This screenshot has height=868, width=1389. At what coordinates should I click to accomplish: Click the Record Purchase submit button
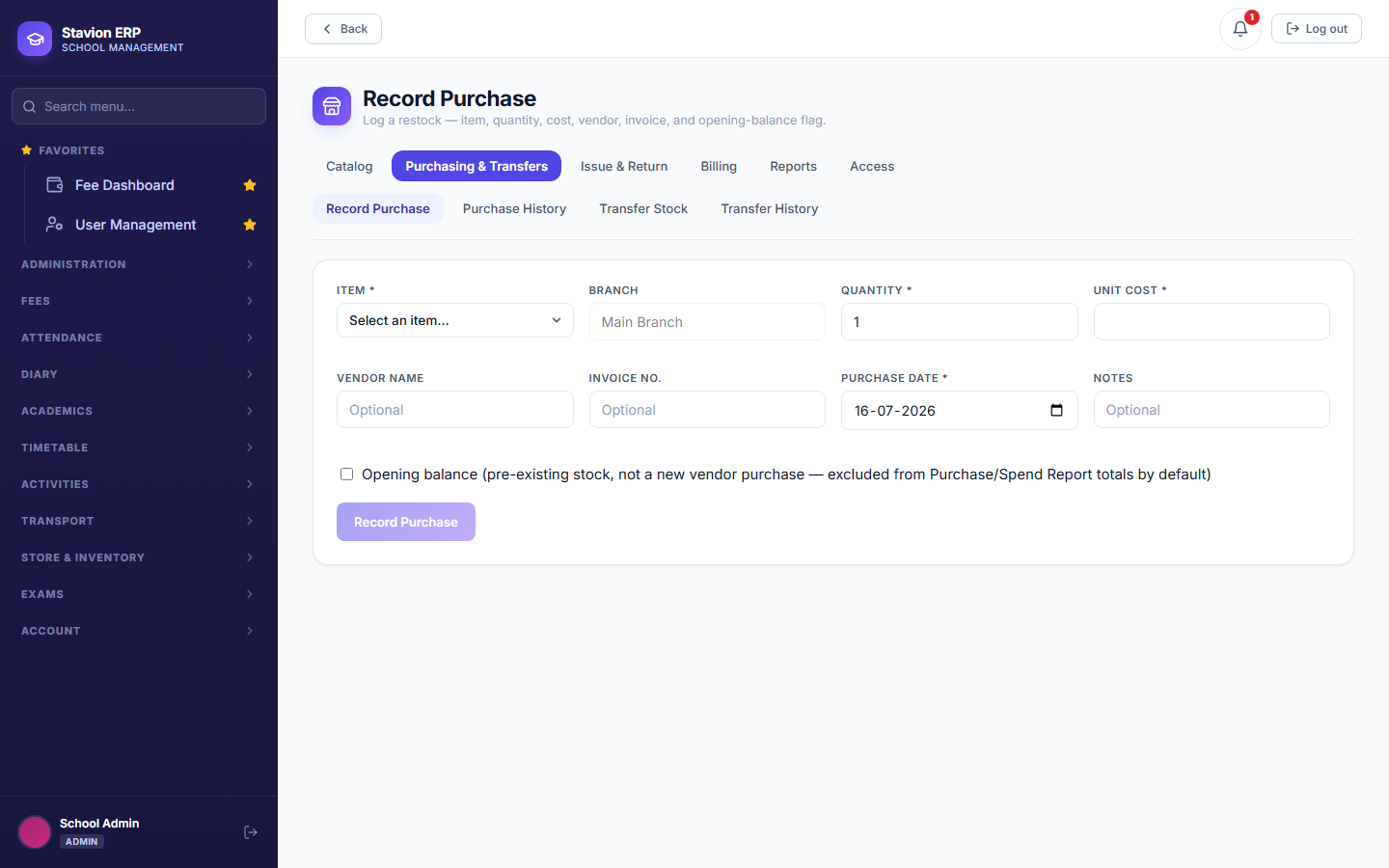[x=406, y=522]
